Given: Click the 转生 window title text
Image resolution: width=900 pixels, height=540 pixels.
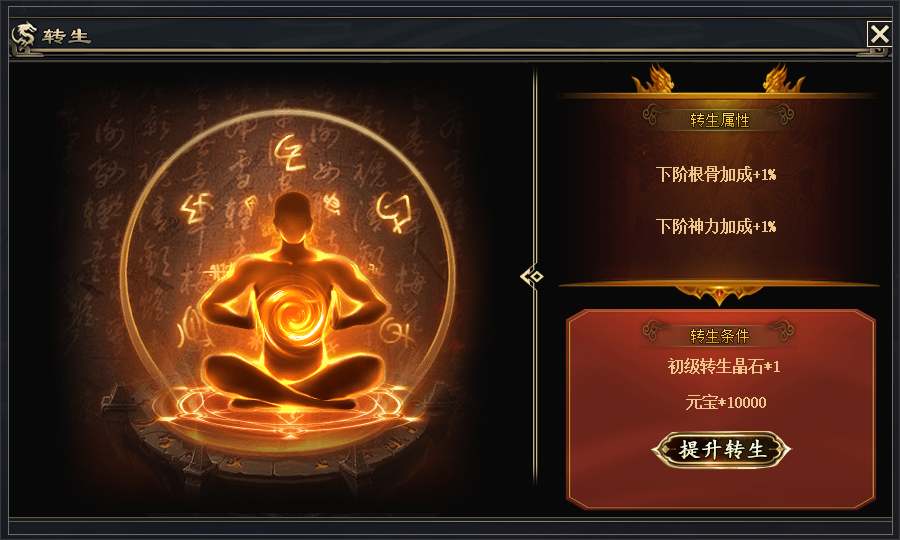Looking at the screenshot, I should 67,36.
